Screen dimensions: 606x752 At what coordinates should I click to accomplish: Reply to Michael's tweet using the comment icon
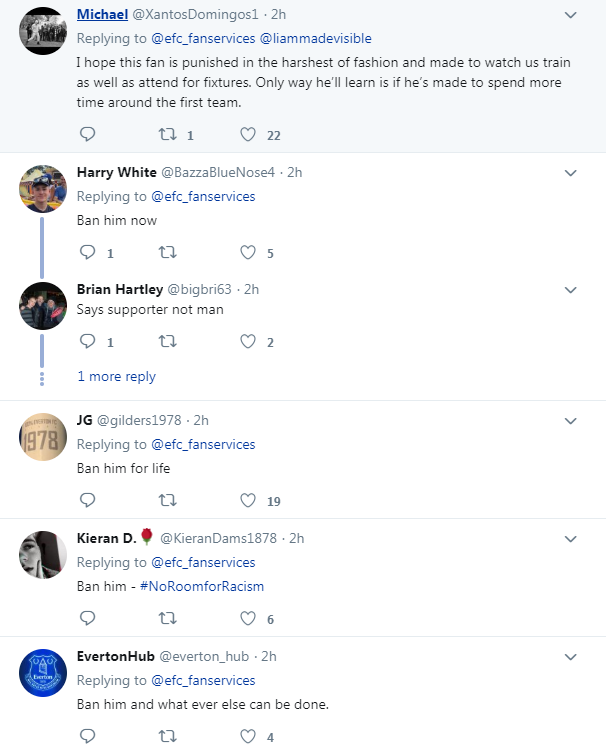pos(87,134)
